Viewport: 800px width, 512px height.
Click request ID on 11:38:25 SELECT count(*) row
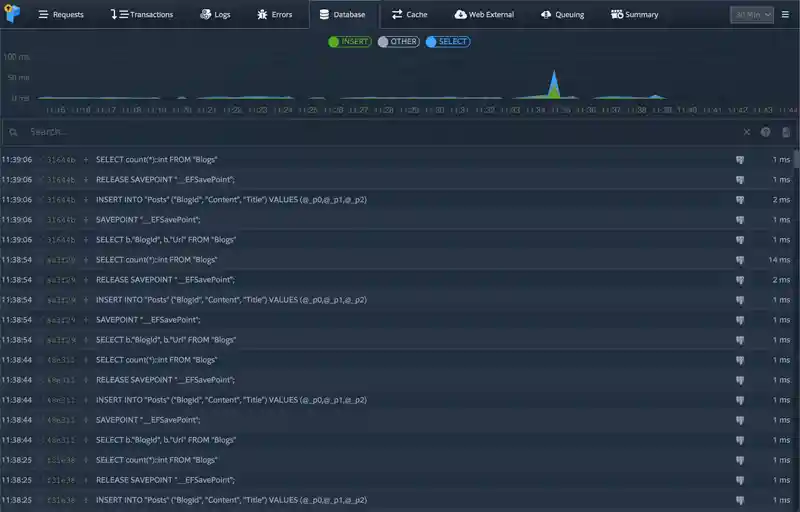(61, 460)
